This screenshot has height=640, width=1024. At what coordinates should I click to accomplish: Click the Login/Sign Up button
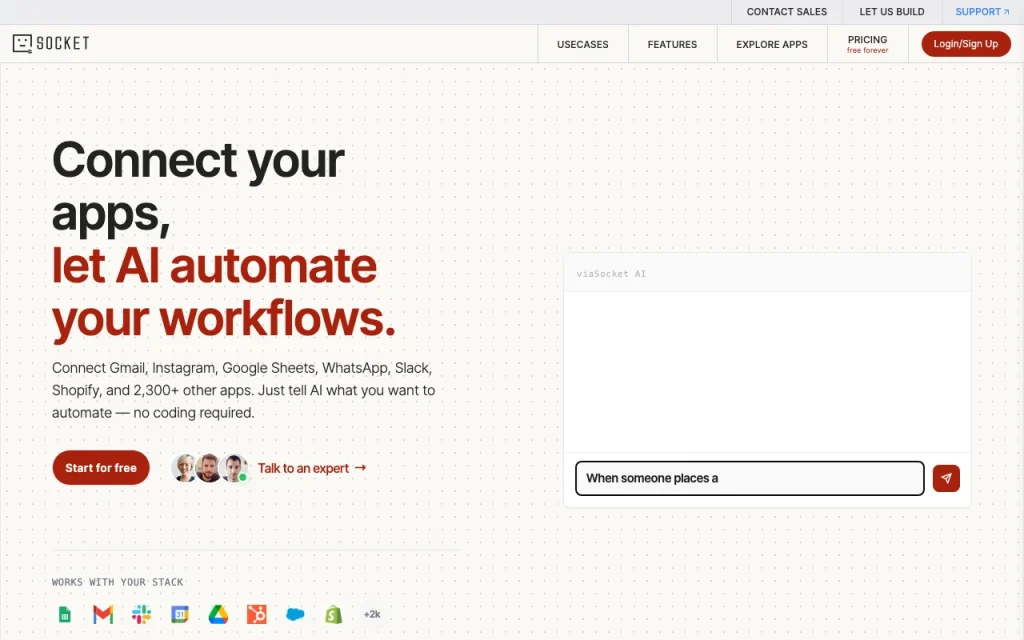(966, 44)
